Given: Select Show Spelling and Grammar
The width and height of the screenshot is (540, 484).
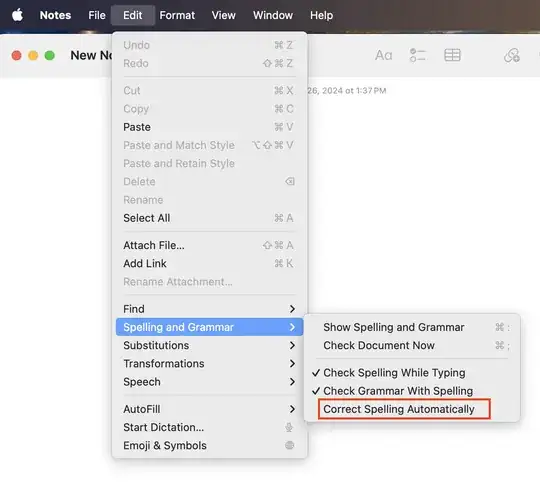Looking at the screenshot, I should coord(412,327).
